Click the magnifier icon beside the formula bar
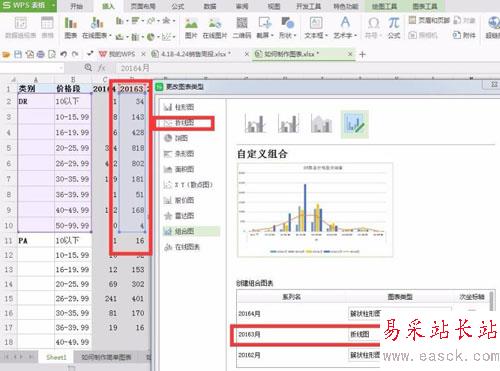The image size is (500, 371). click(88, 68)
